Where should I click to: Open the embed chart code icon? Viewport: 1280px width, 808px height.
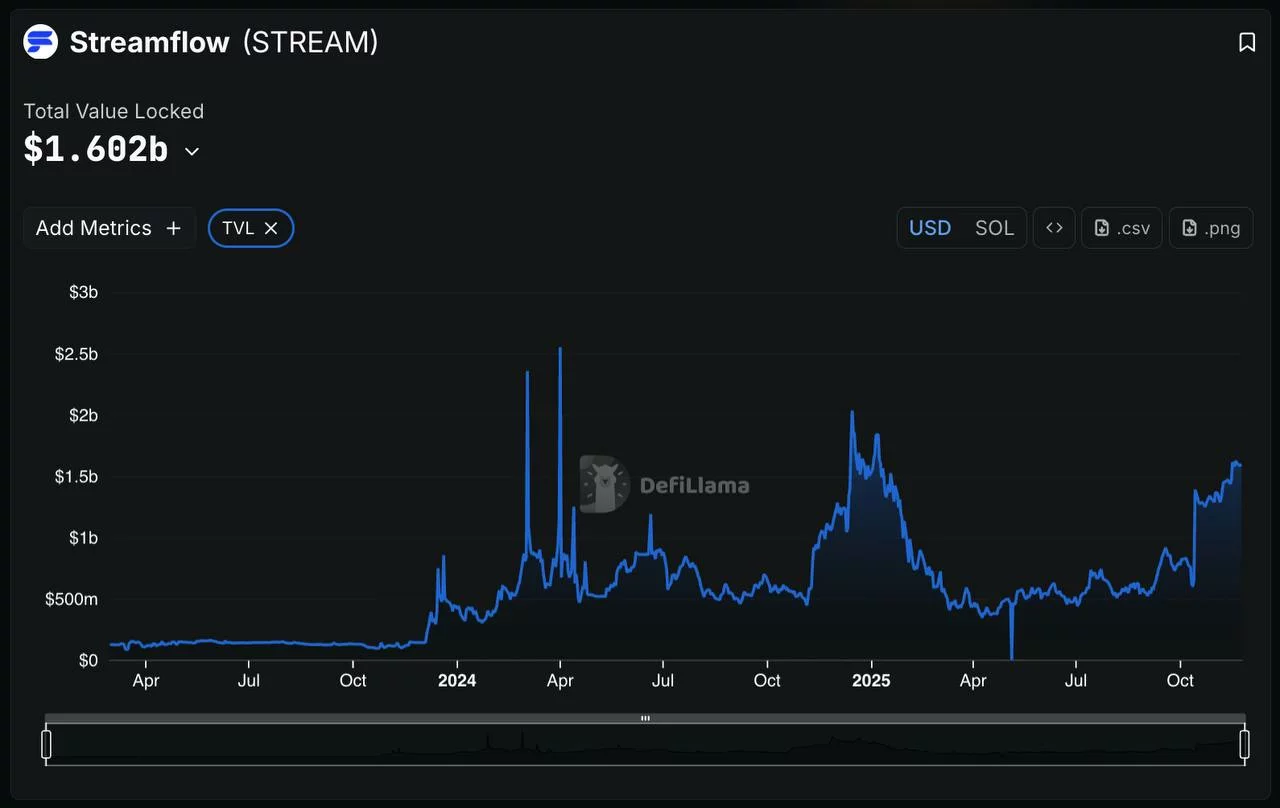coord(1054,228)
